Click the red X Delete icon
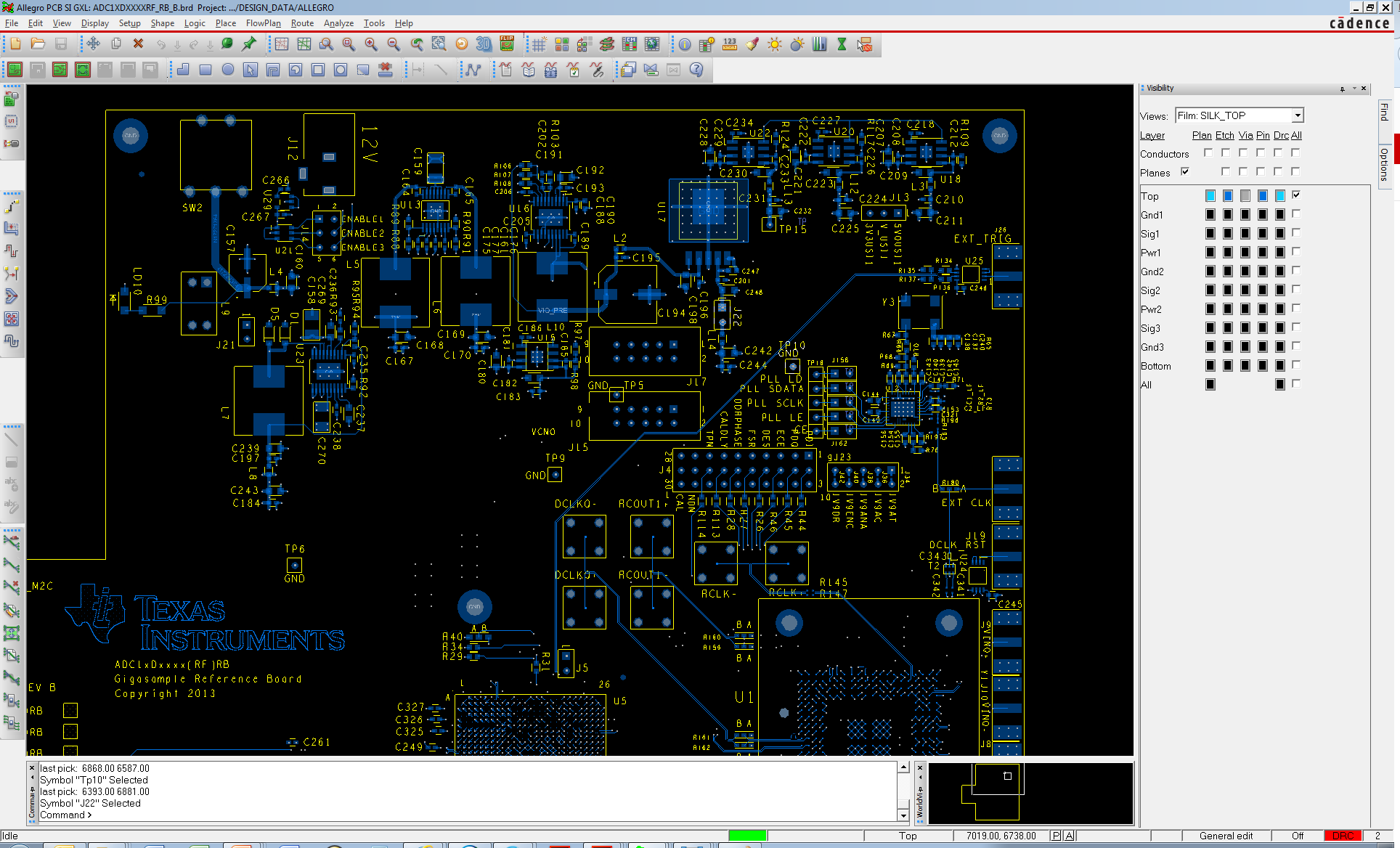 (x=138, y=44)
